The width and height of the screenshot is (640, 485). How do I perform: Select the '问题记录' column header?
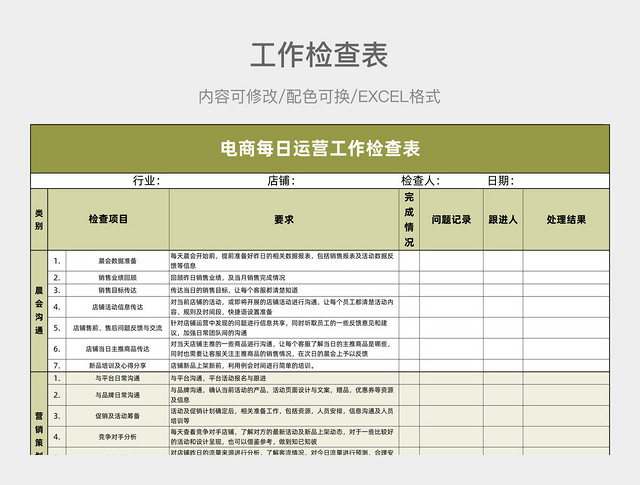[x=451, y=220]
